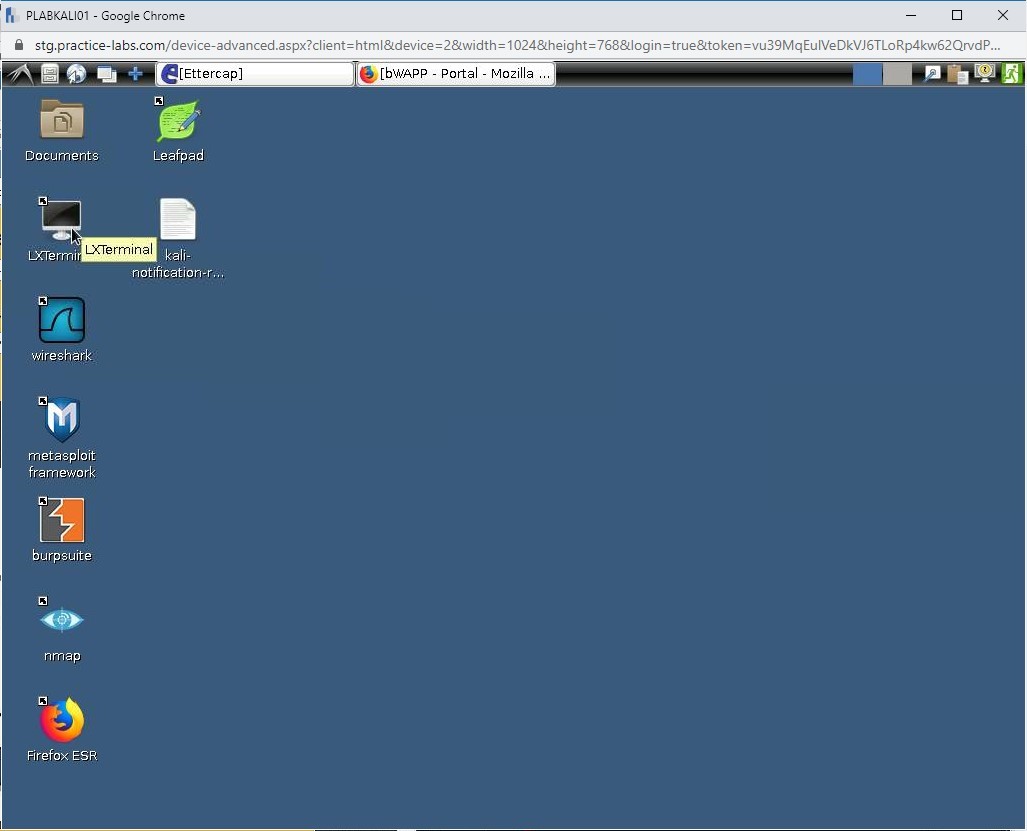Viewport: 1027px width, 831px height.
Task: Click the magnifier tool on the panel
Action: pyautogui.click(x=930, y=73)
